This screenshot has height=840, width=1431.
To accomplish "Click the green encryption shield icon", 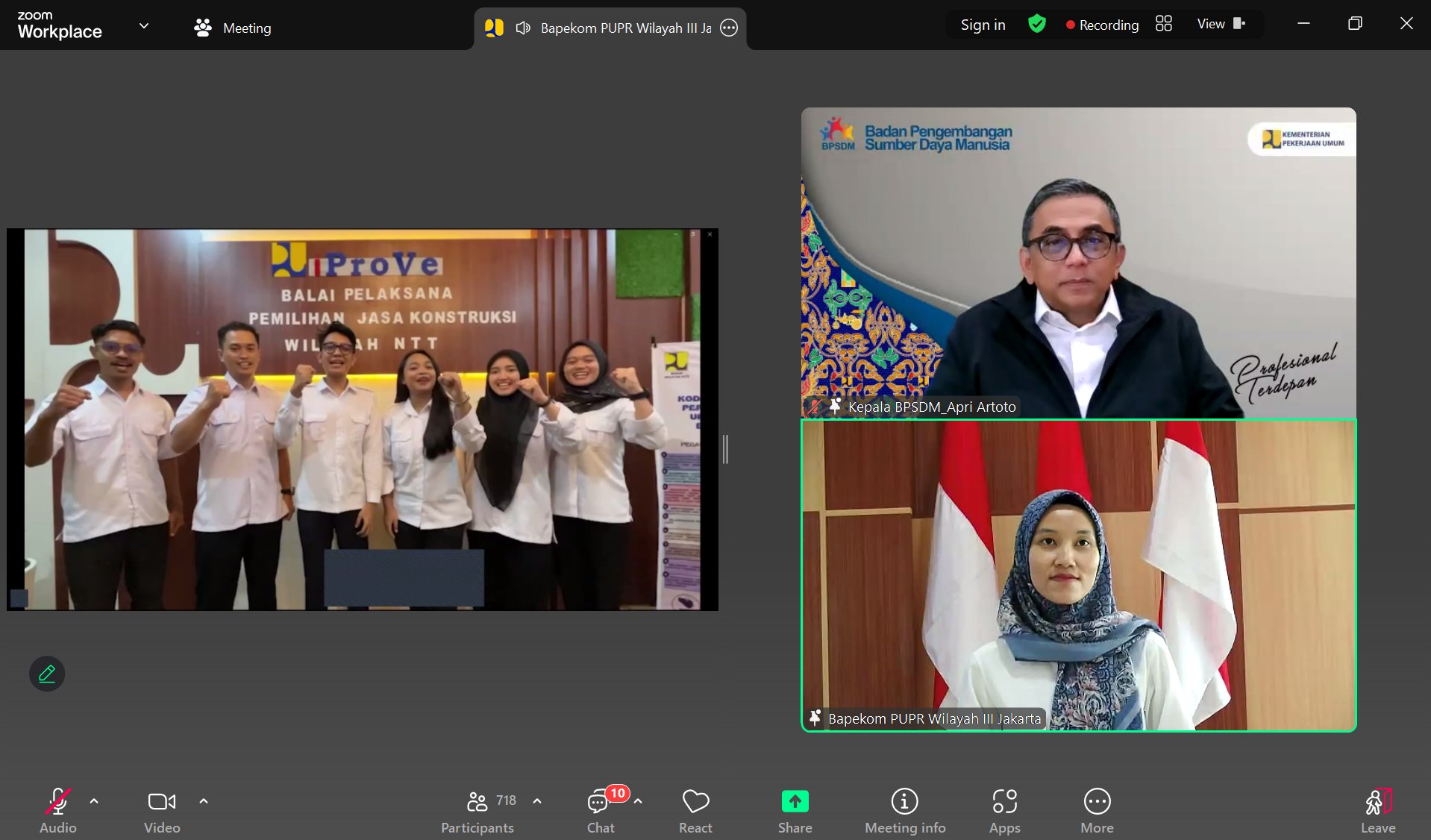I will (1037, 24).
